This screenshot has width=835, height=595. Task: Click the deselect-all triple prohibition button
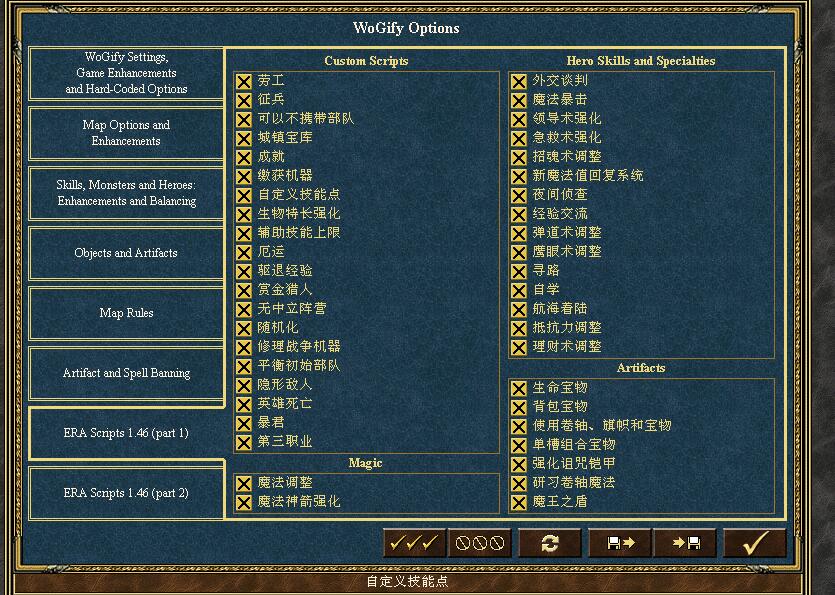tap(480, 543)
